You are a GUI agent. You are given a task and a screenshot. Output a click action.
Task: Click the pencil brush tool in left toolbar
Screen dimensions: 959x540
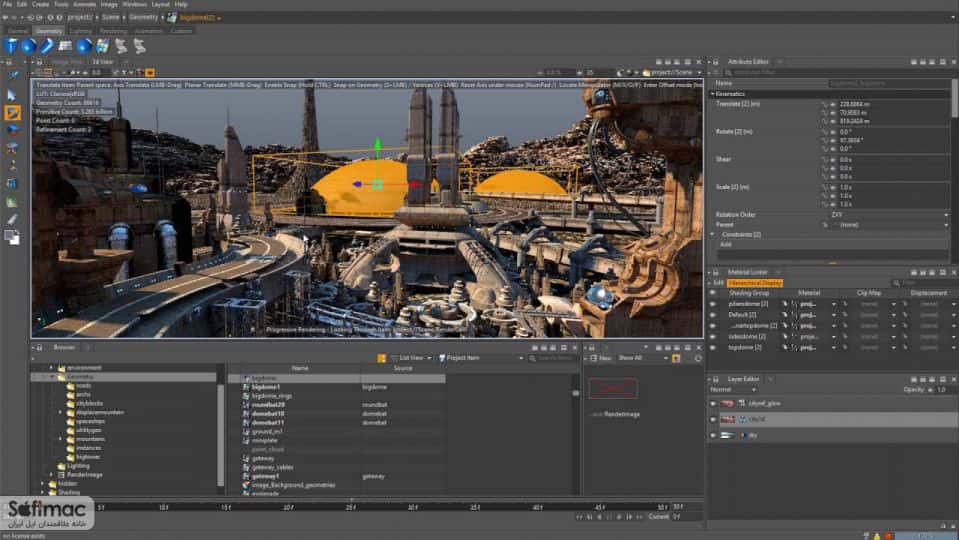pyautogui.click(x=12, y=220)
